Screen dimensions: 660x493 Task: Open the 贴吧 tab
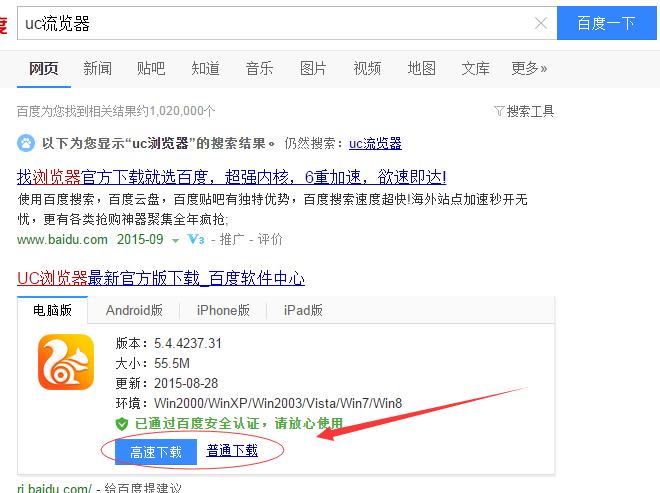click(x=151, y=68)
